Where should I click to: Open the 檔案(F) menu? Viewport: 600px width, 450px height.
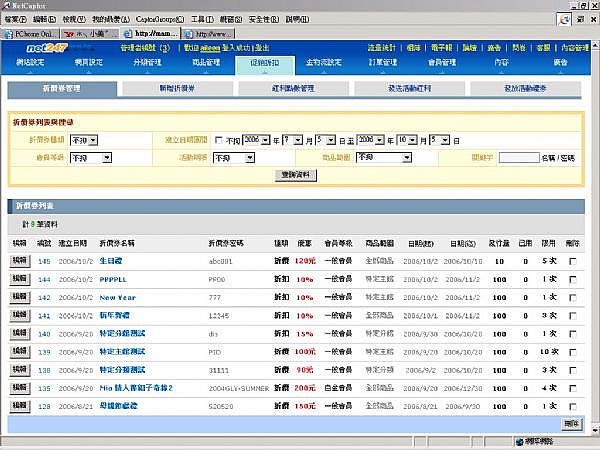[16, 19]
